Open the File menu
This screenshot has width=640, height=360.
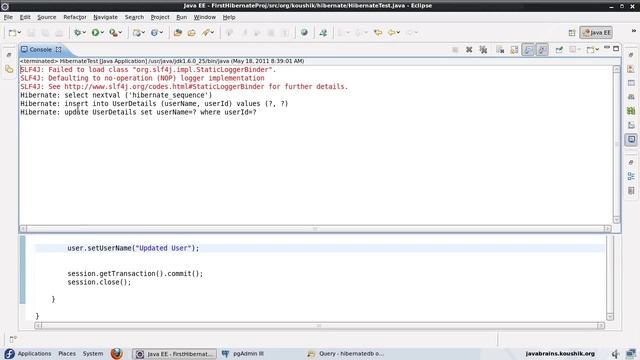click(8, 17)
